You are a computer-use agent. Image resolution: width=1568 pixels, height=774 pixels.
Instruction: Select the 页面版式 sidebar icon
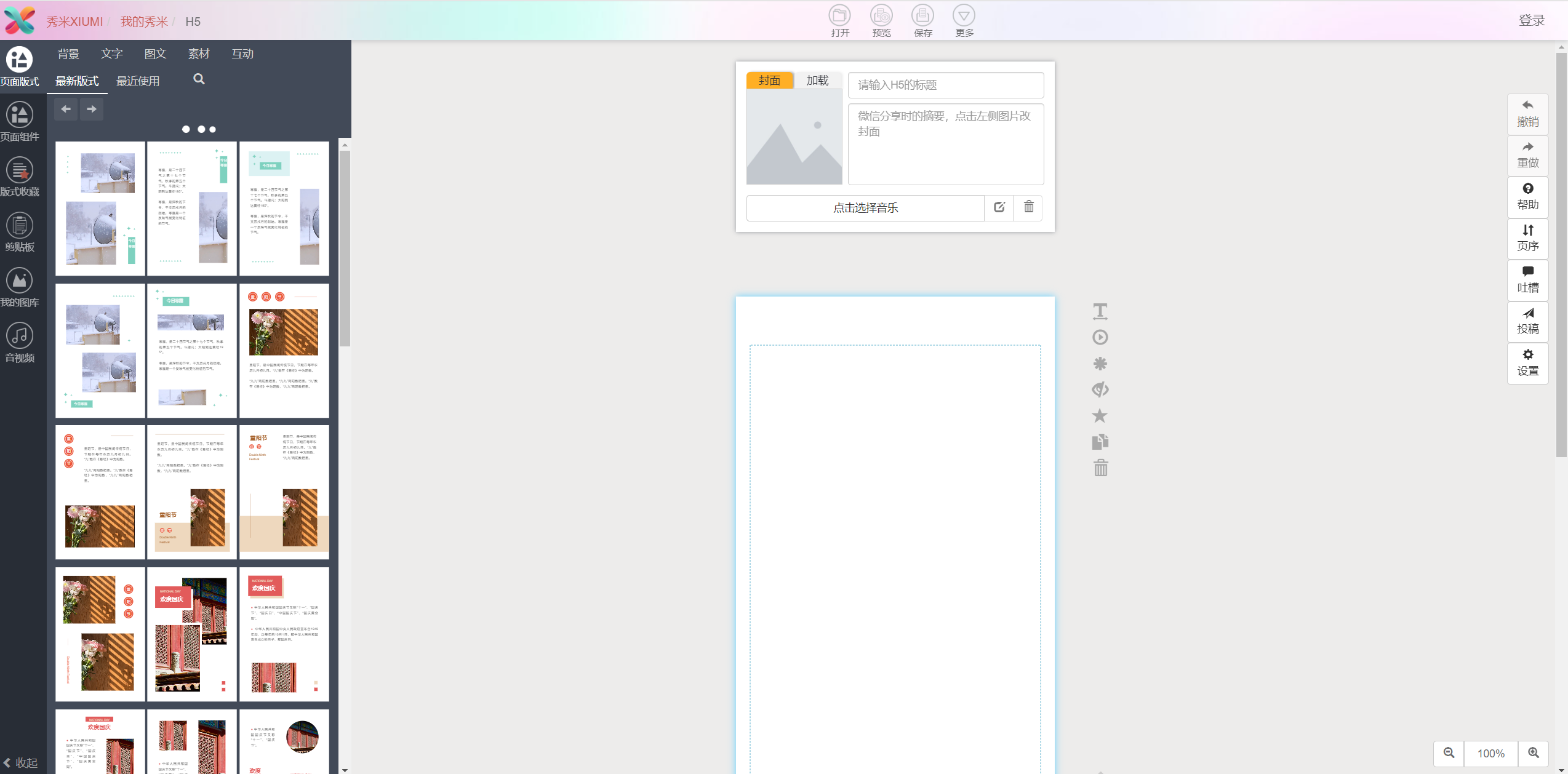click(20, 67)
